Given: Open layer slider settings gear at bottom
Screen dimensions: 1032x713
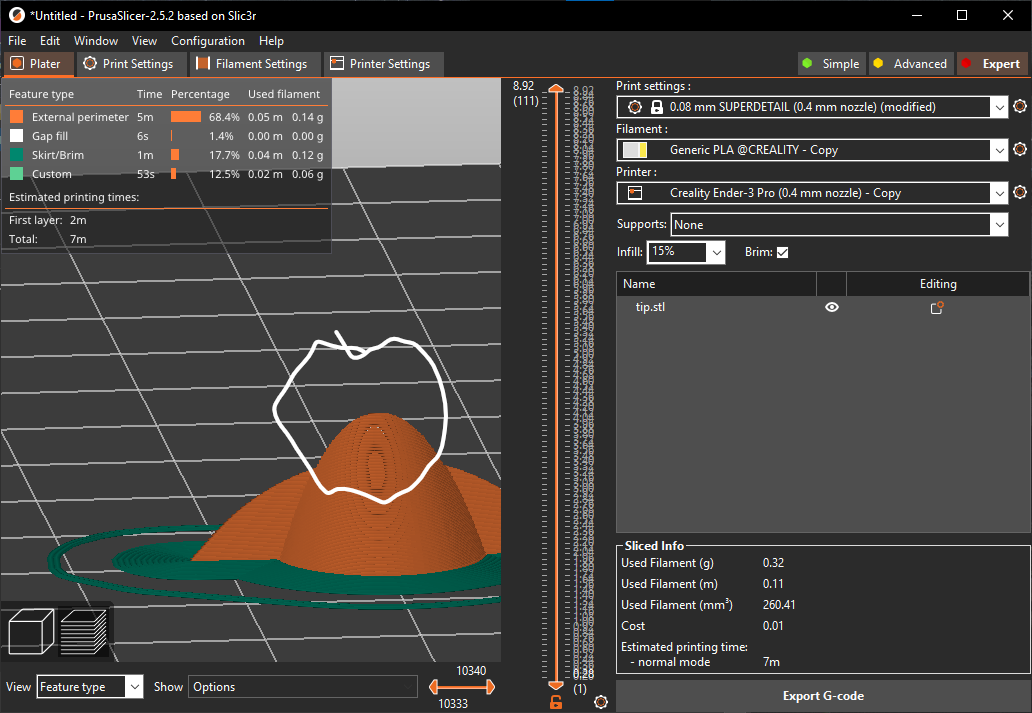Looking at the screenshot, I should click(601, 702).
